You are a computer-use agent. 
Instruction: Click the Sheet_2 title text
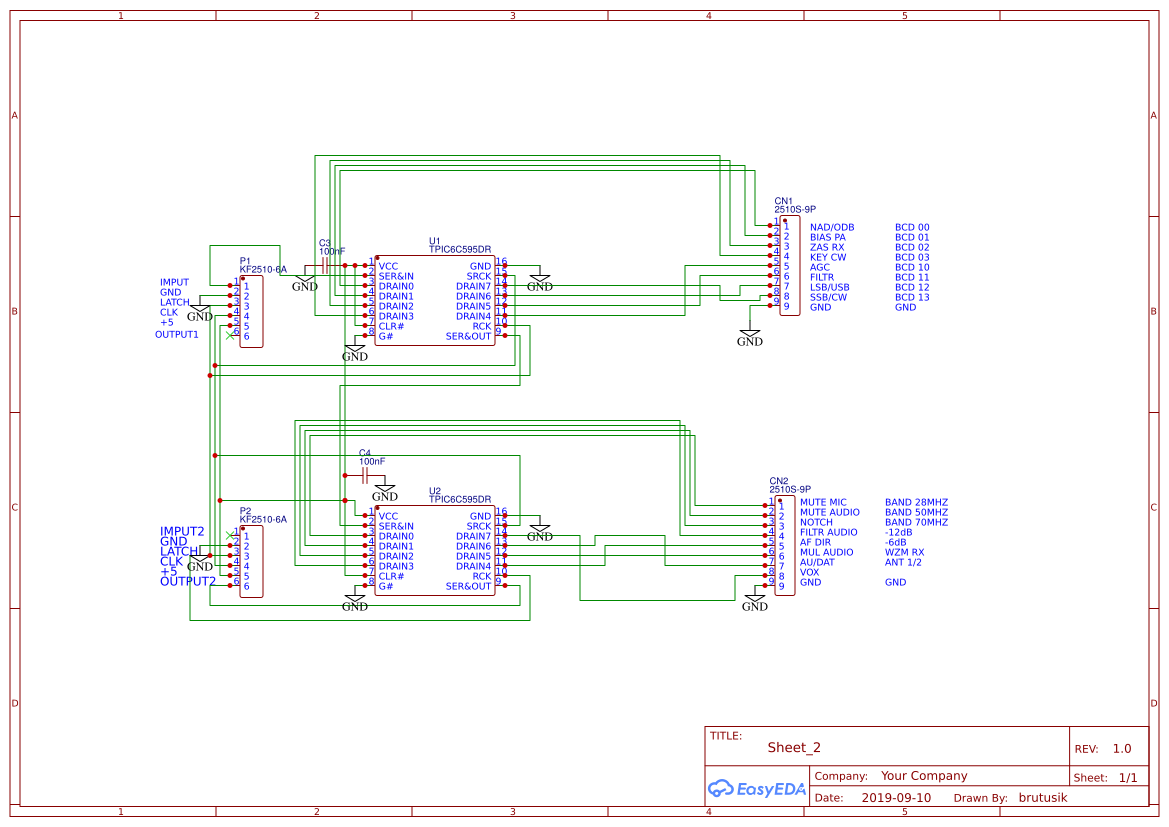click(794, 747)
